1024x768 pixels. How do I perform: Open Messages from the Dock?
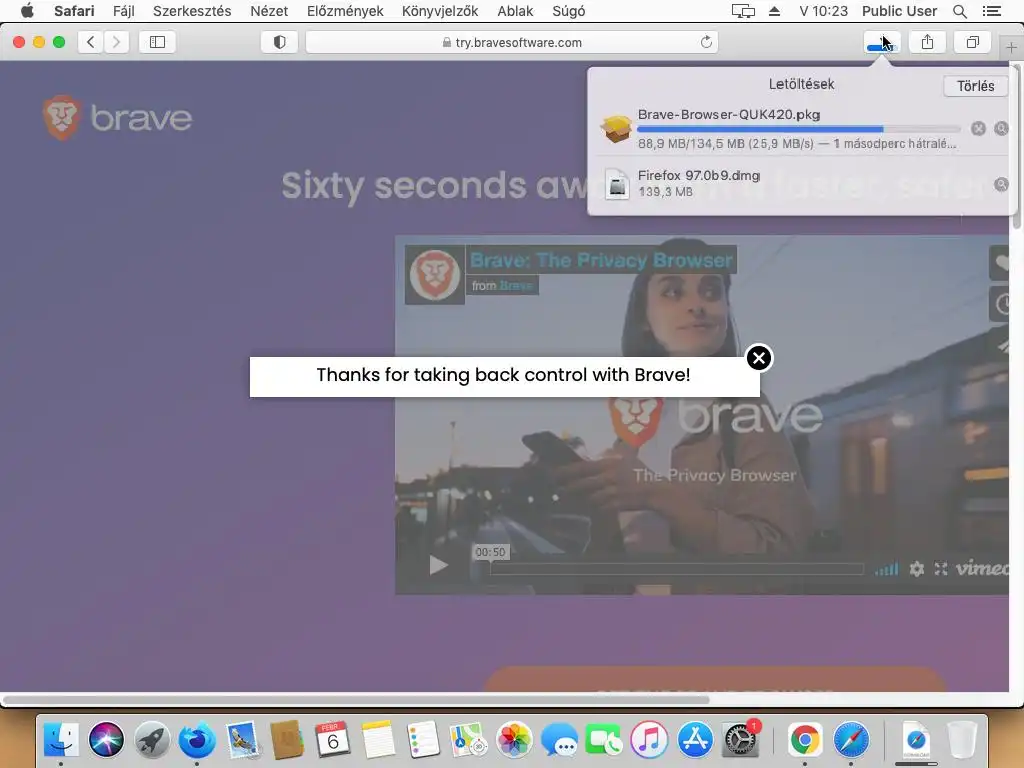pyautogui.click(x=559, y=740)
